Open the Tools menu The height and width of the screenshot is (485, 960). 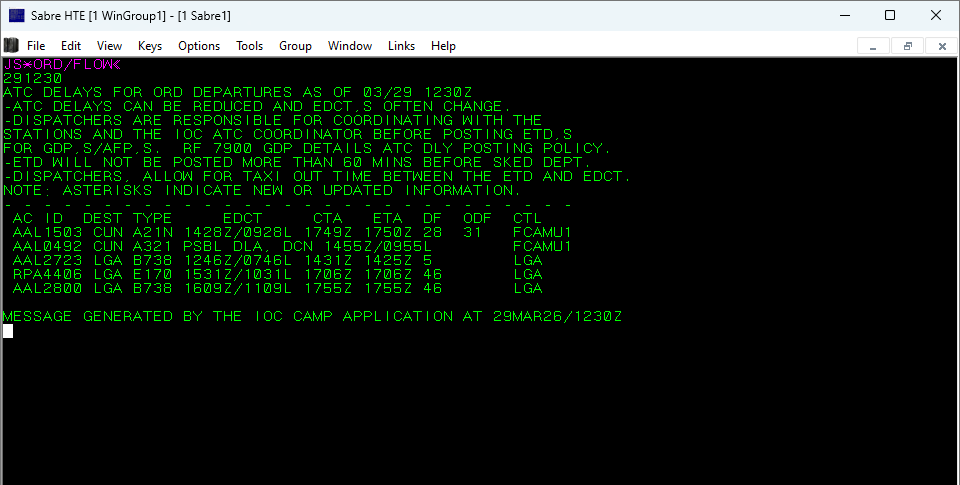pyautogui.click(x=250, y=46)
